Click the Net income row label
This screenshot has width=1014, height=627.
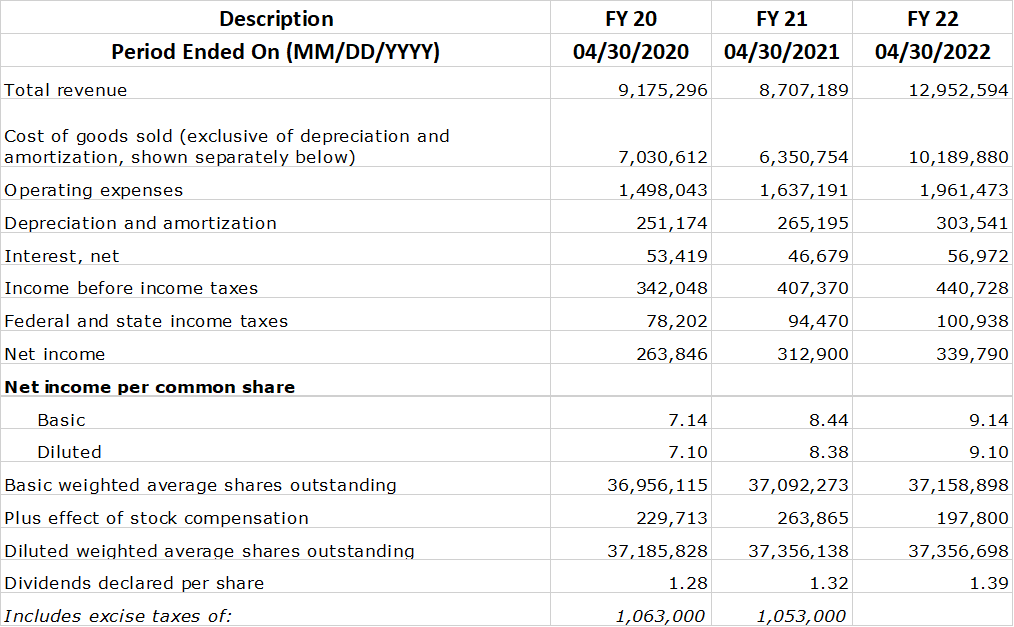[54, 354]
